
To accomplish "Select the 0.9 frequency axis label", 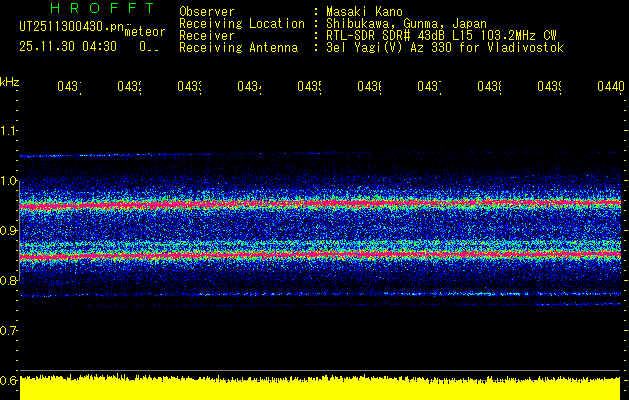I will pyautogui.click(x=9, y=231).
